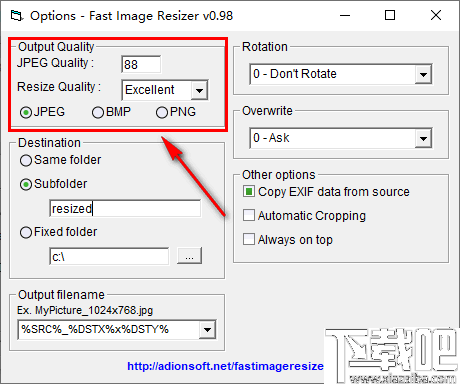Image resolution: width=460 pixels, height=384 pixels.
Task: Click the browse (...) button for fixed folder
Action: click(189, 256)
